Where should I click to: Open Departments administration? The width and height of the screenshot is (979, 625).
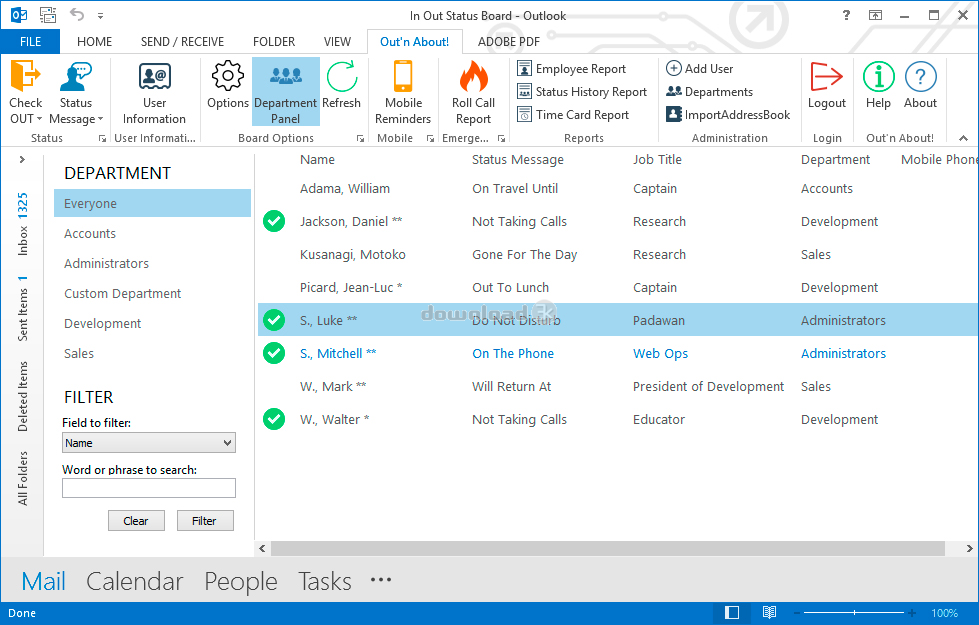pos(710,92)
